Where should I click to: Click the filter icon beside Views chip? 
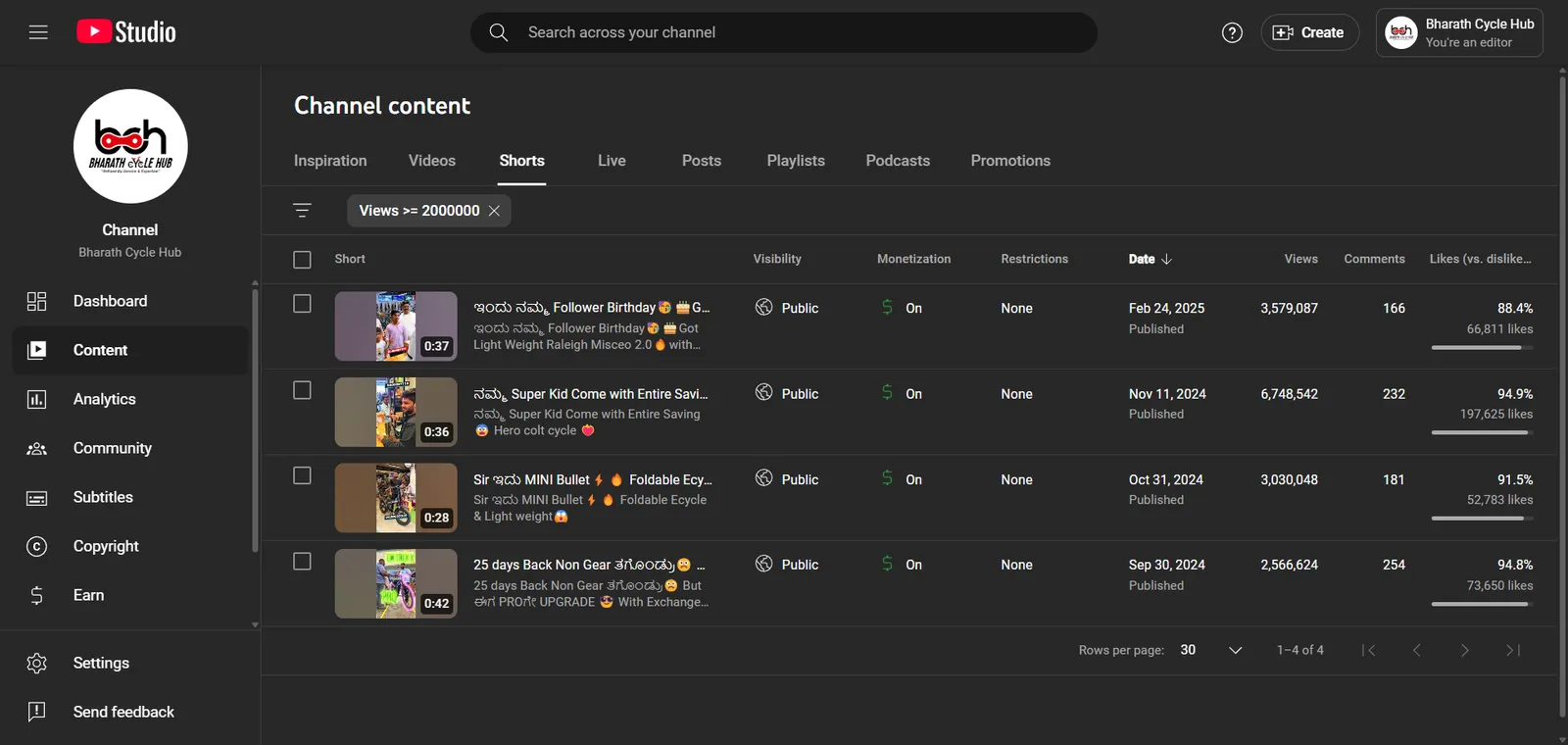coord(302,211)
